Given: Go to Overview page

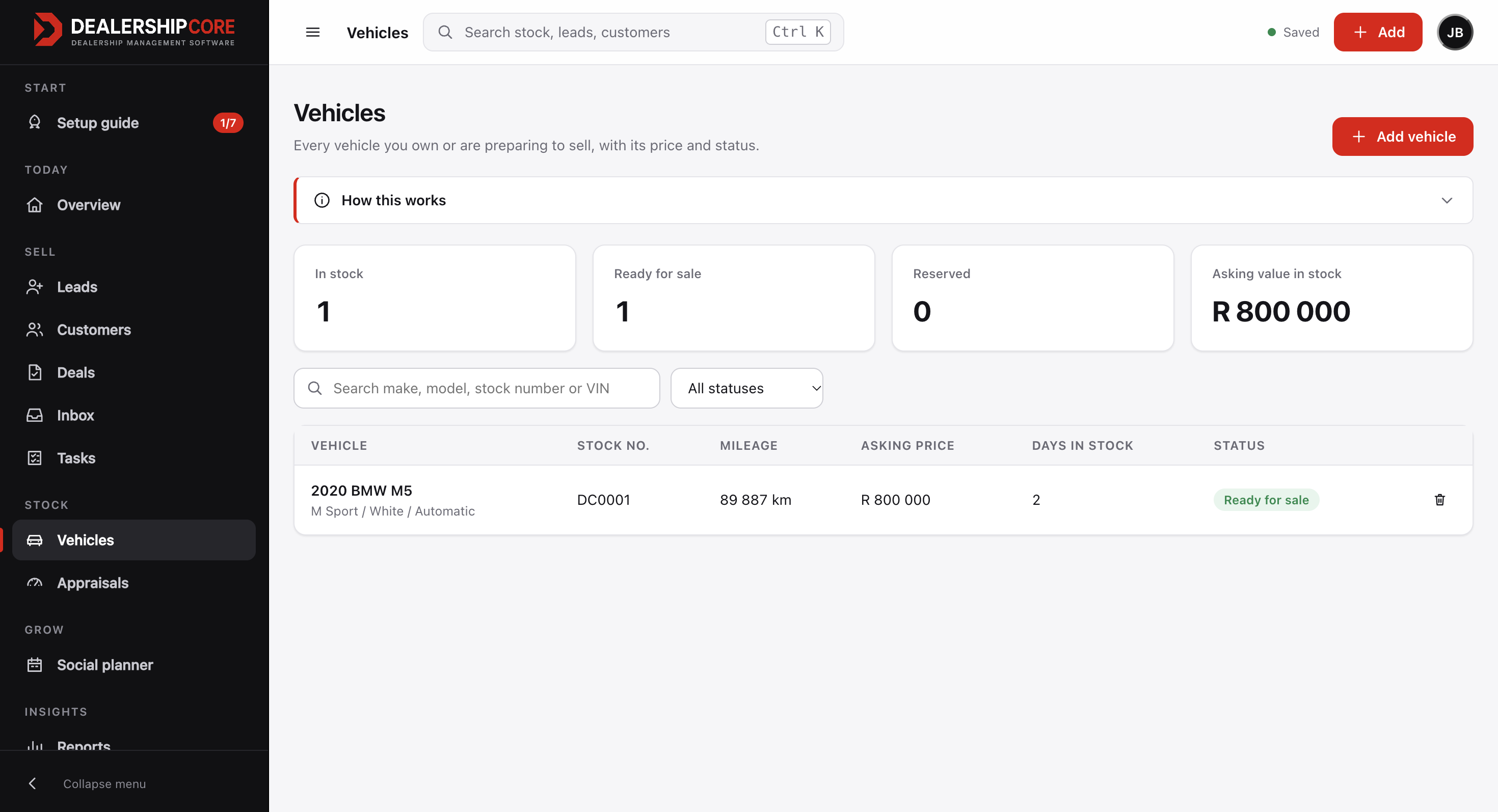Looking at the screenshot, I should coord(135,205).
